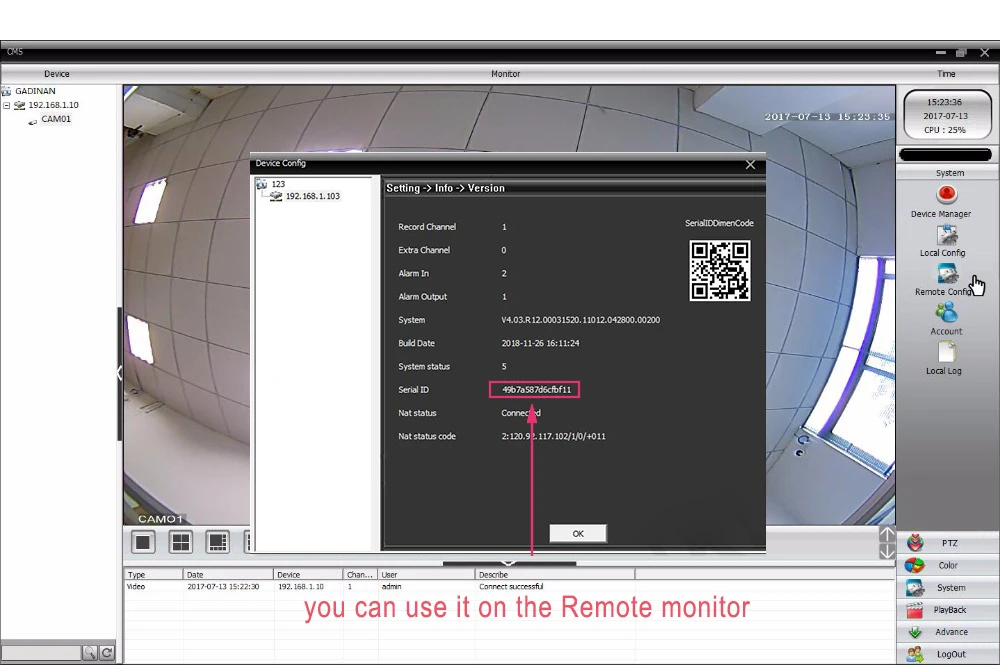Viewport: 1000px width, 665px height.
Task: Minimize the CMS window
Action: point(941,52)
